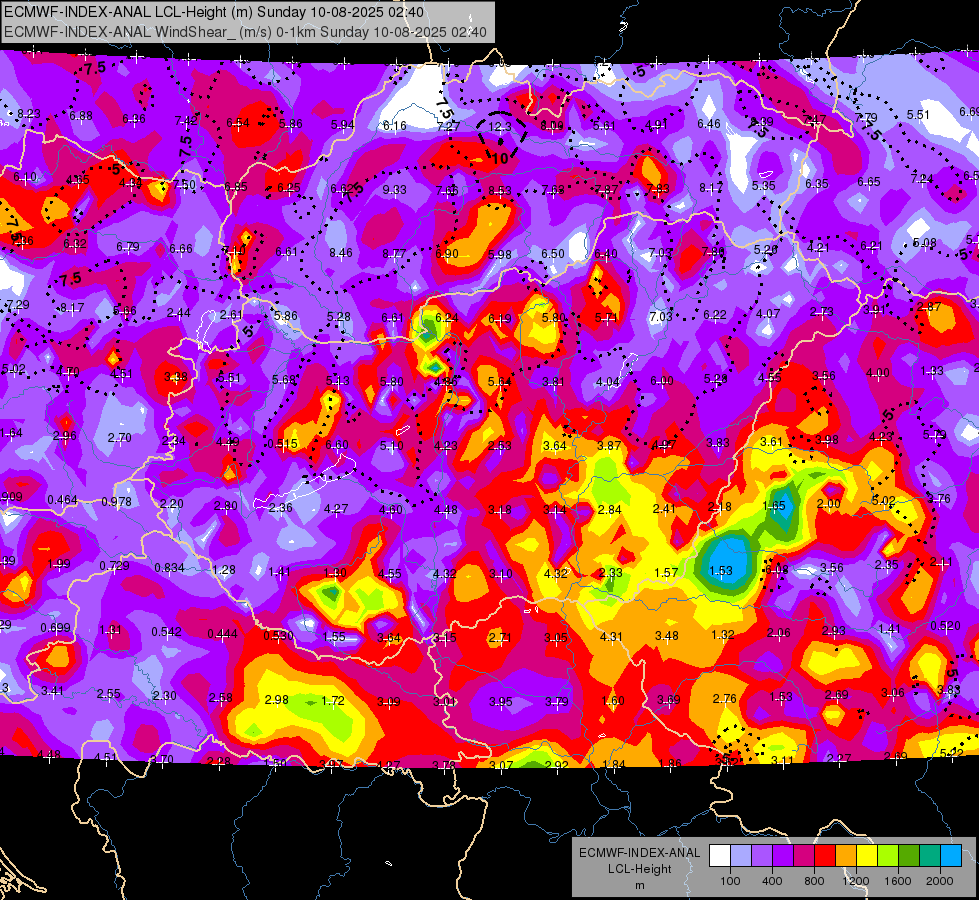Click the dark green legend swatch
The height and width of the screenshot is (900, 979).
909,856
